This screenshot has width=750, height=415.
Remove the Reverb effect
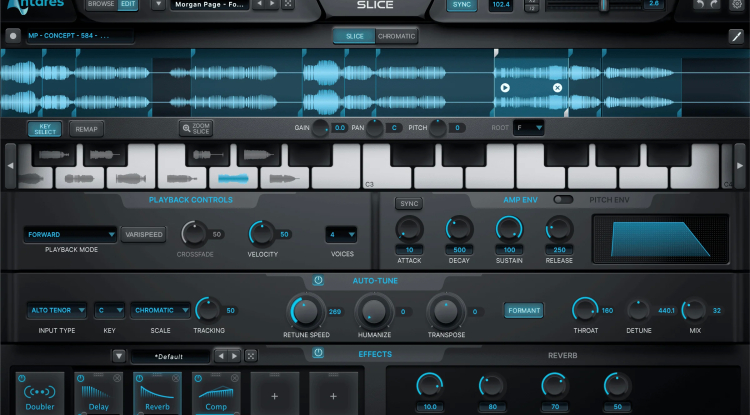(176, 378)
